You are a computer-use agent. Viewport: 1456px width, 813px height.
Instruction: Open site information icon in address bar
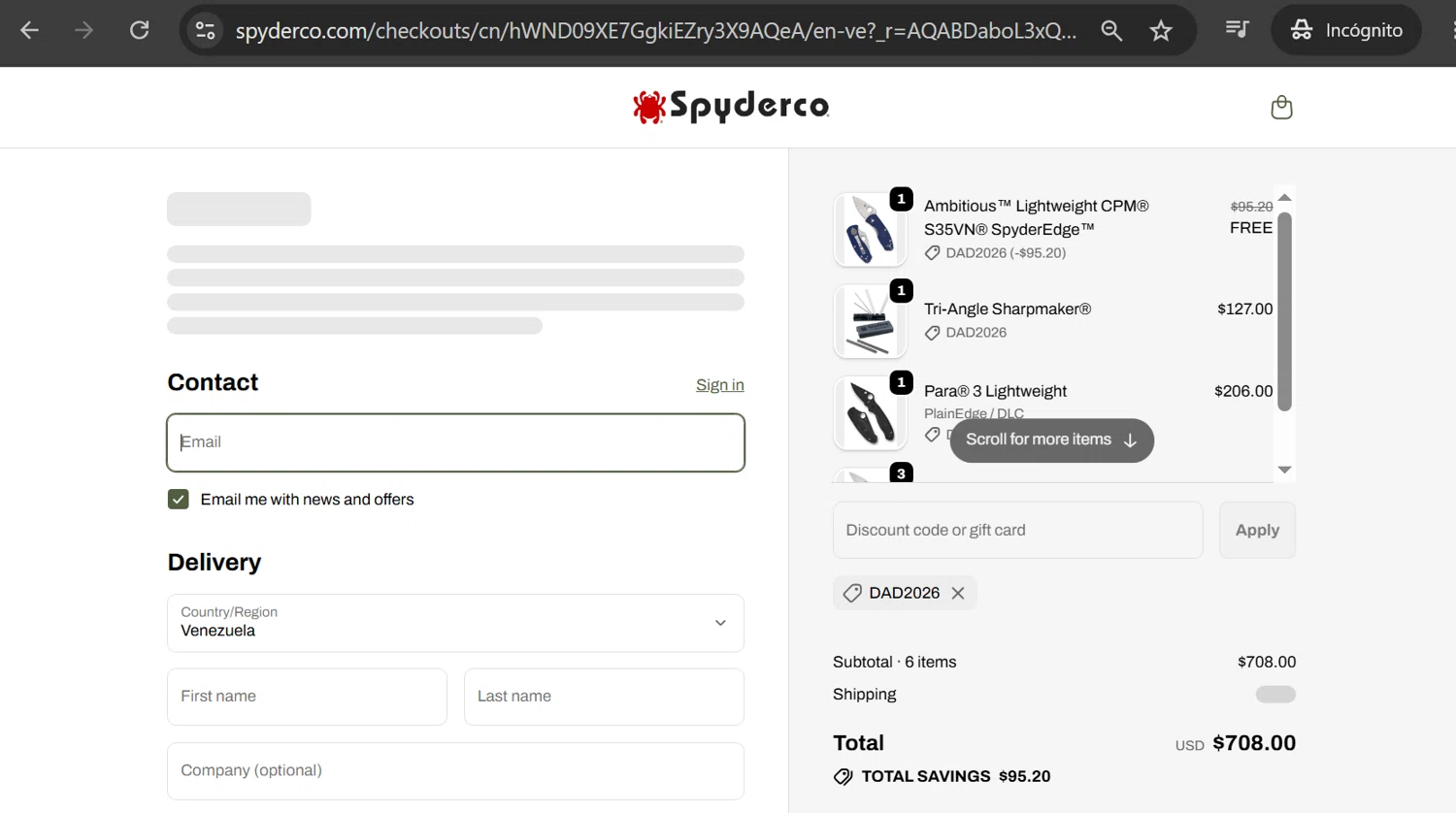click(205, 30)
